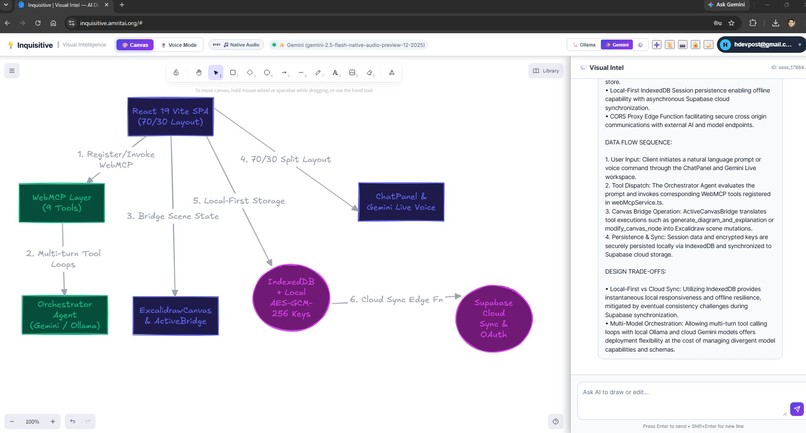Reload the browser page
Image resolution: width=806 pixels, height=433 pixels.
pyautogui.click(x=38, y=23)
